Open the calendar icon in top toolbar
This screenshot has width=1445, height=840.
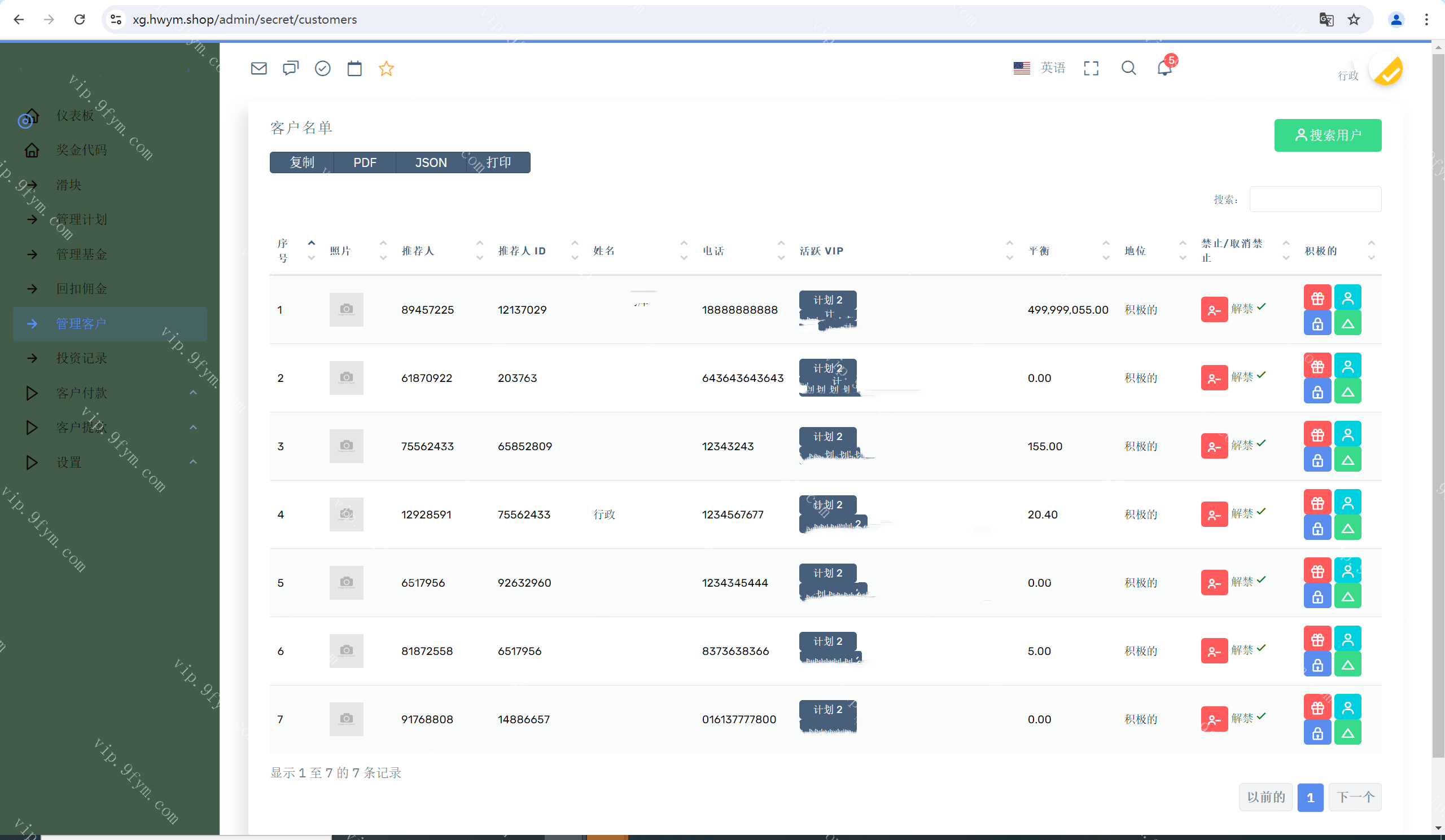(x=354, y=69)
